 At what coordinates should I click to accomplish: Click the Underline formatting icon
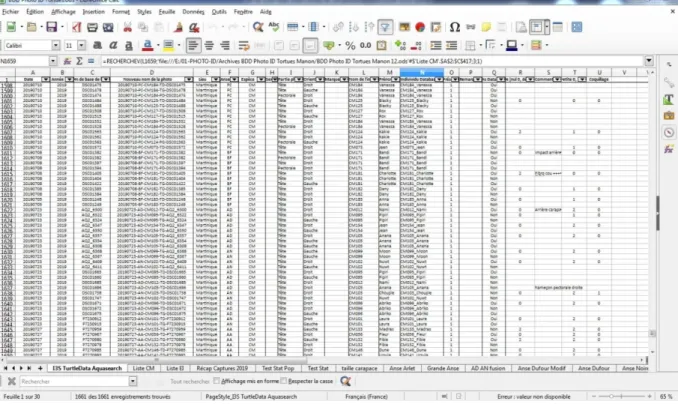tap(128, 45)
